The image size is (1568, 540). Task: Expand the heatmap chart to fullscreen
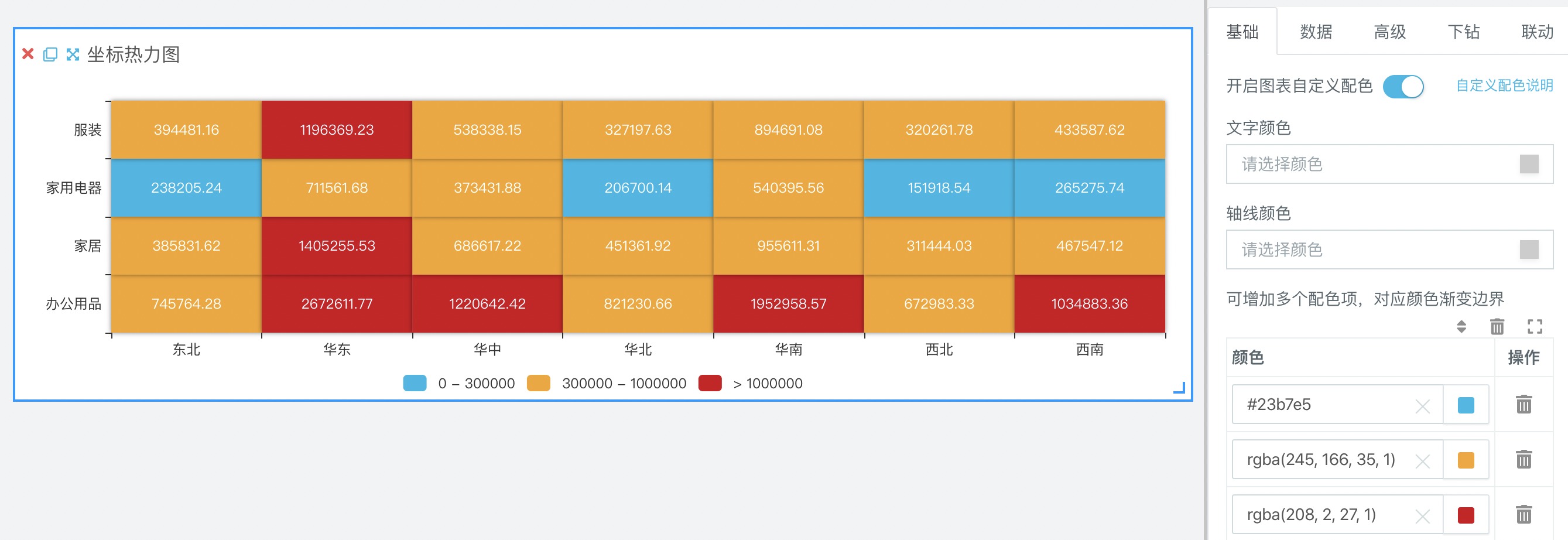tap(73, 54)
